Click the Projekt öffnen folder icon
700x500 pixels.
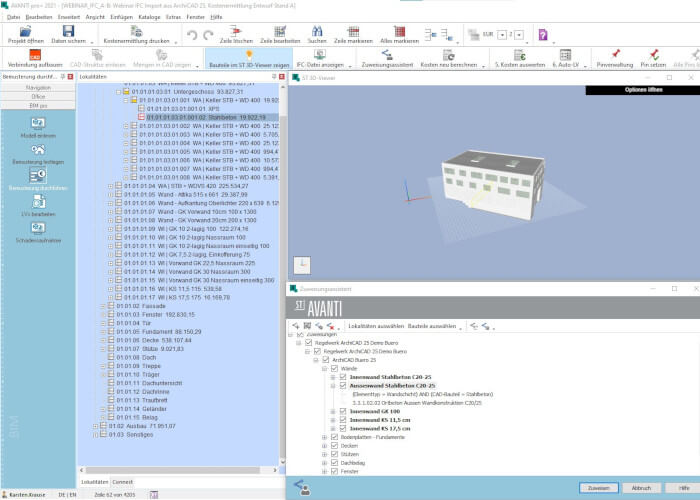click(25, 31)
